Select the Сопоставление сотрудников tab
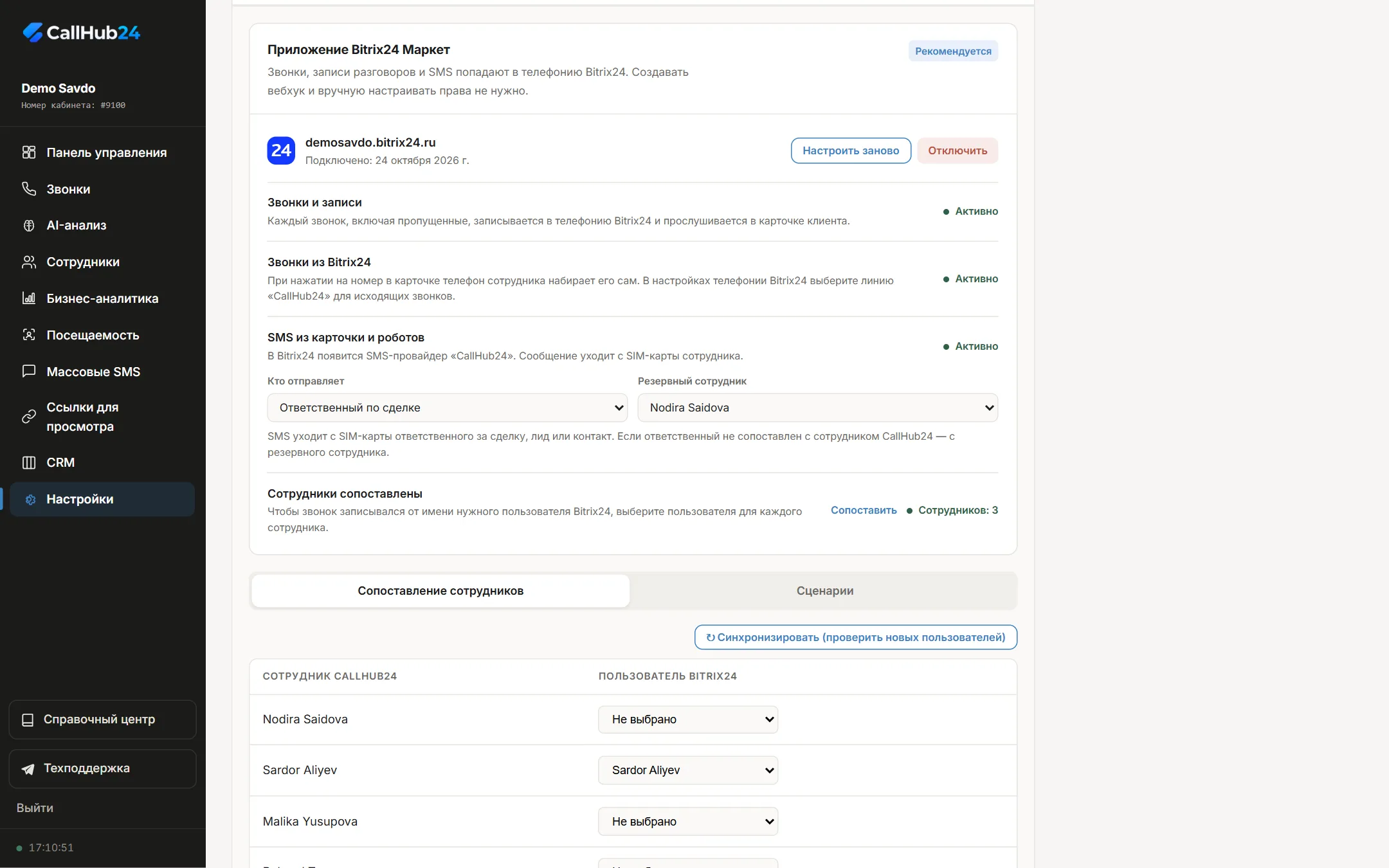Screen dimensions: 1389x868 pos(440,591)
